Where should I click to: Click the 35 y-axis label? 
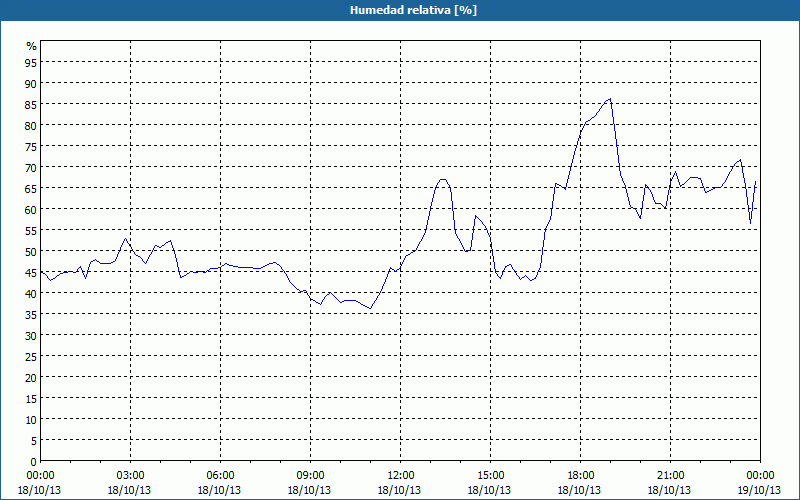(31, 314)
